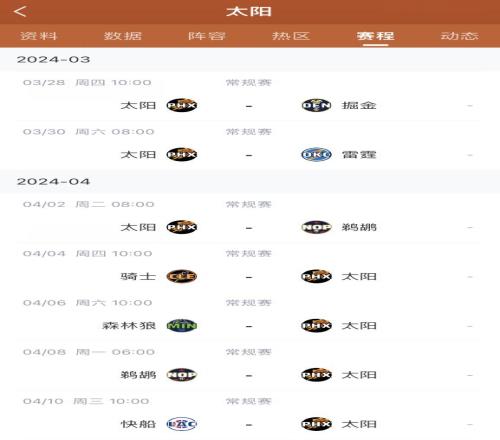500x440 pixels.
Task: Click PHX logo in the 03/28 game
Action: tap(182, 105)
